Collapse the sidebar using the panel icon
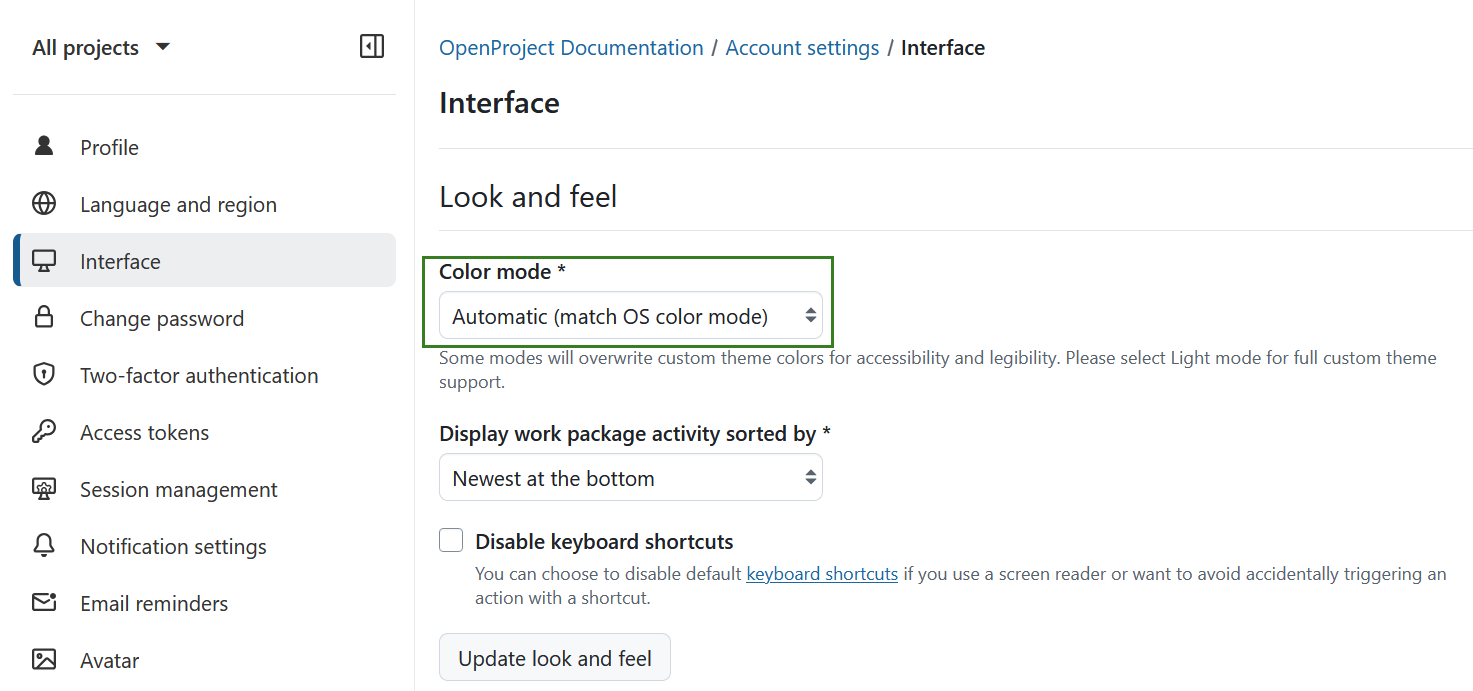1473x691 pixels. tap(371, 46)
